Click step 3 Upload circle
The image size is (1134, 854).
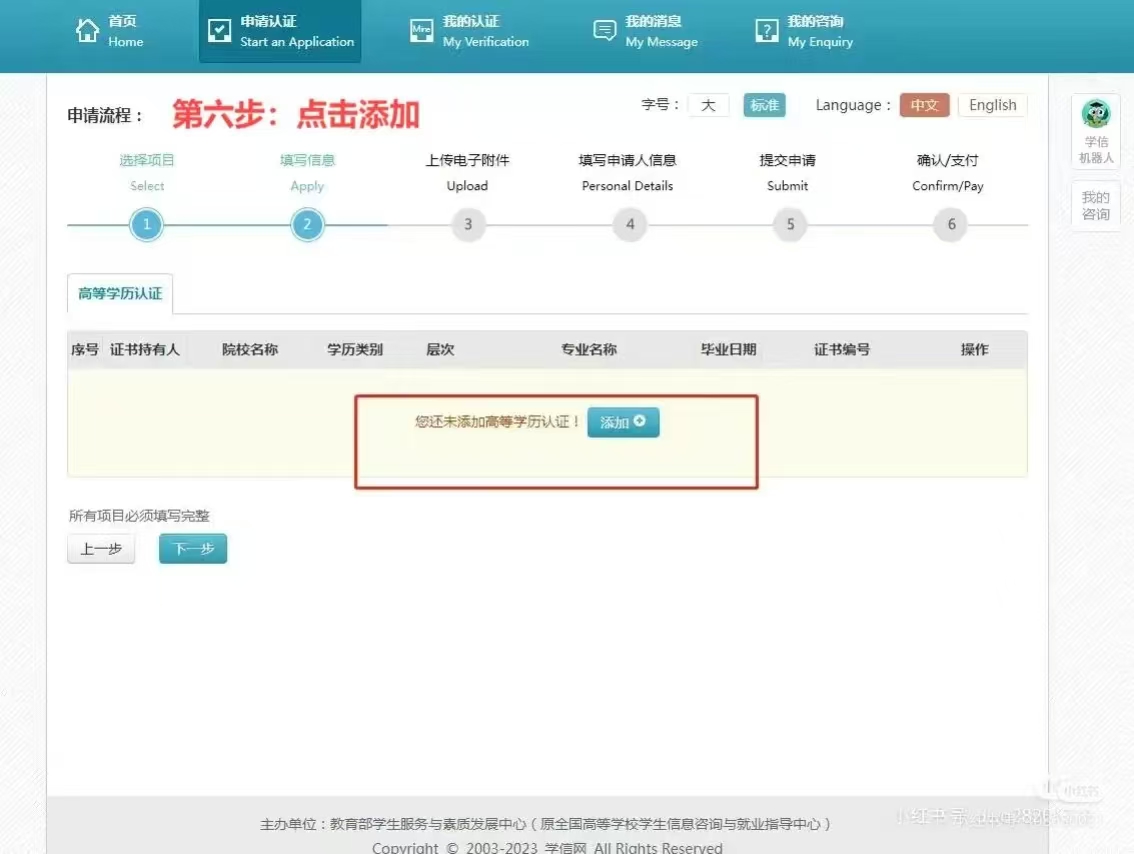[x=468, y=224]
